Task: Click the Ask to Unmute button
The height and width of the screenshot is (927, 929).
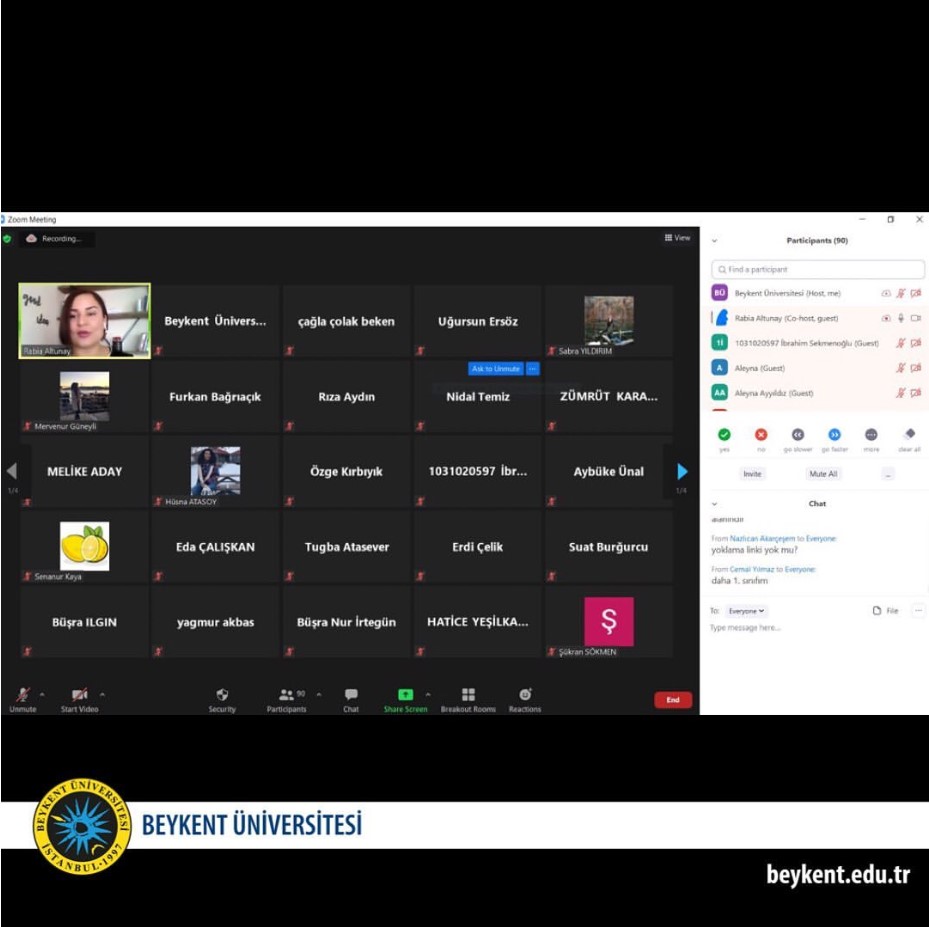Action: coord(496,368)
